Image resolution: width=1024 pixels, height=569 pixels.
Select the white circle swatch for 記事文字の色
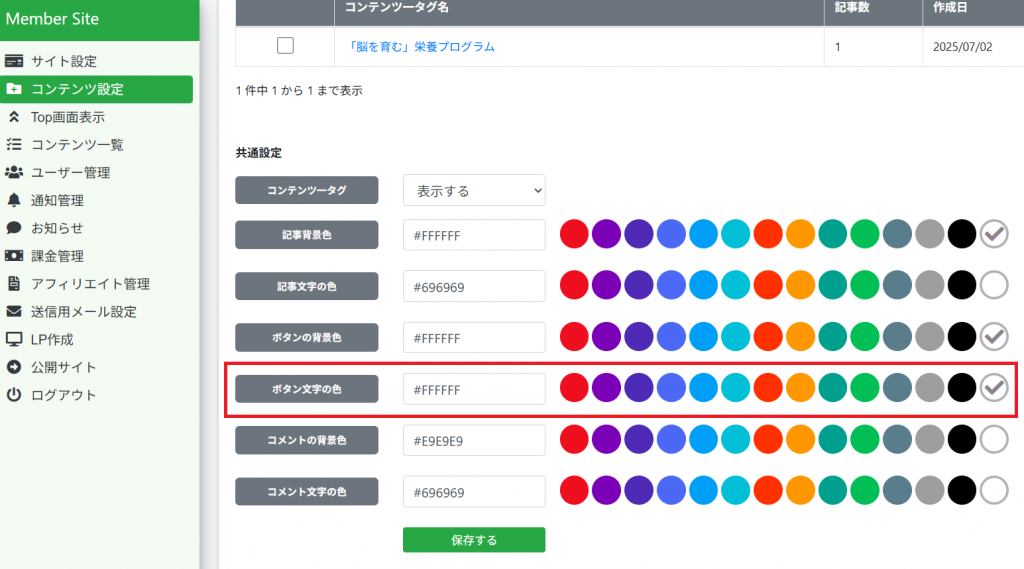point(994,285)
